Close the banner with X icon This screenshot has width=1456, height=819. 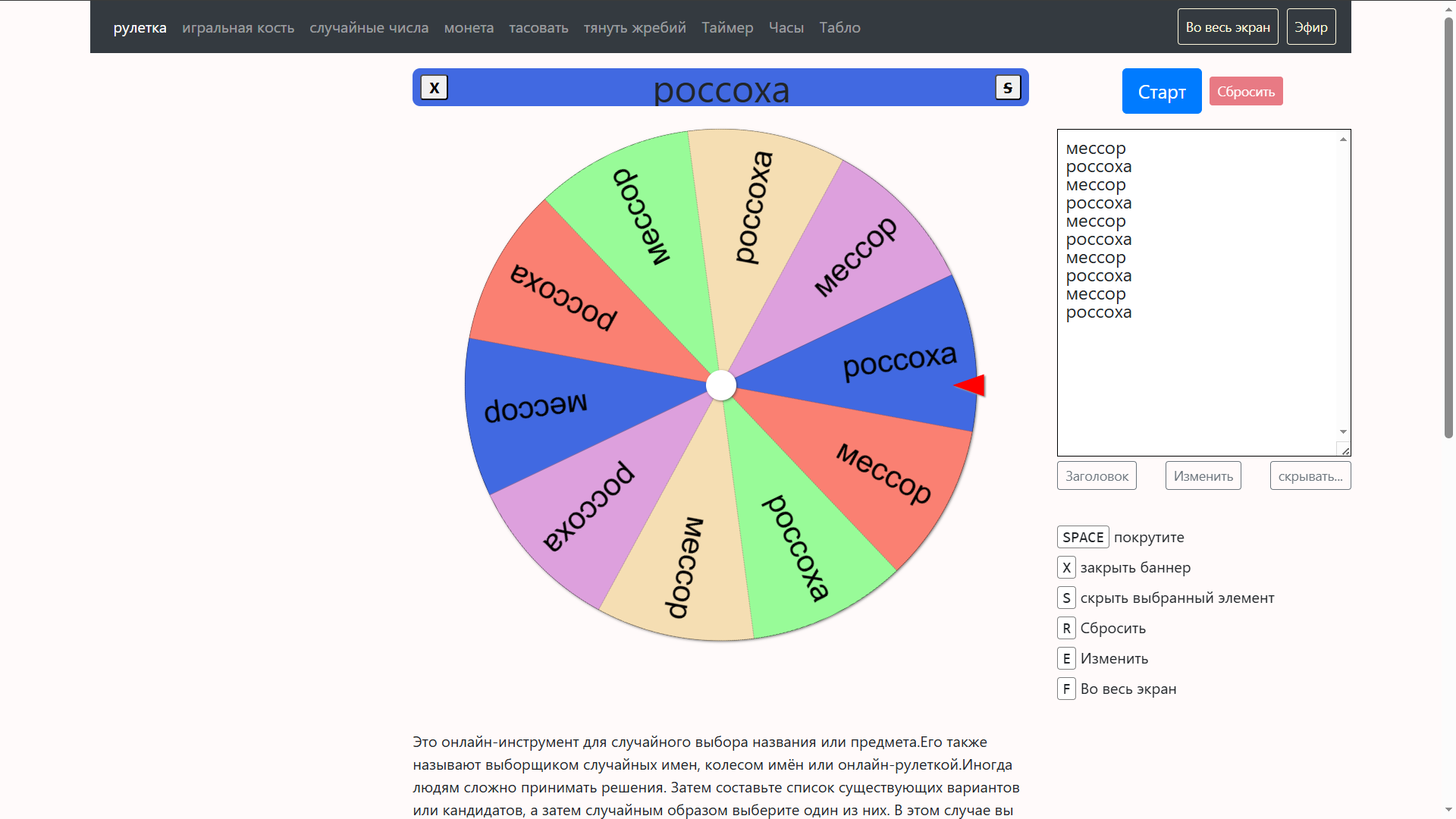click(x=434, y=88)
